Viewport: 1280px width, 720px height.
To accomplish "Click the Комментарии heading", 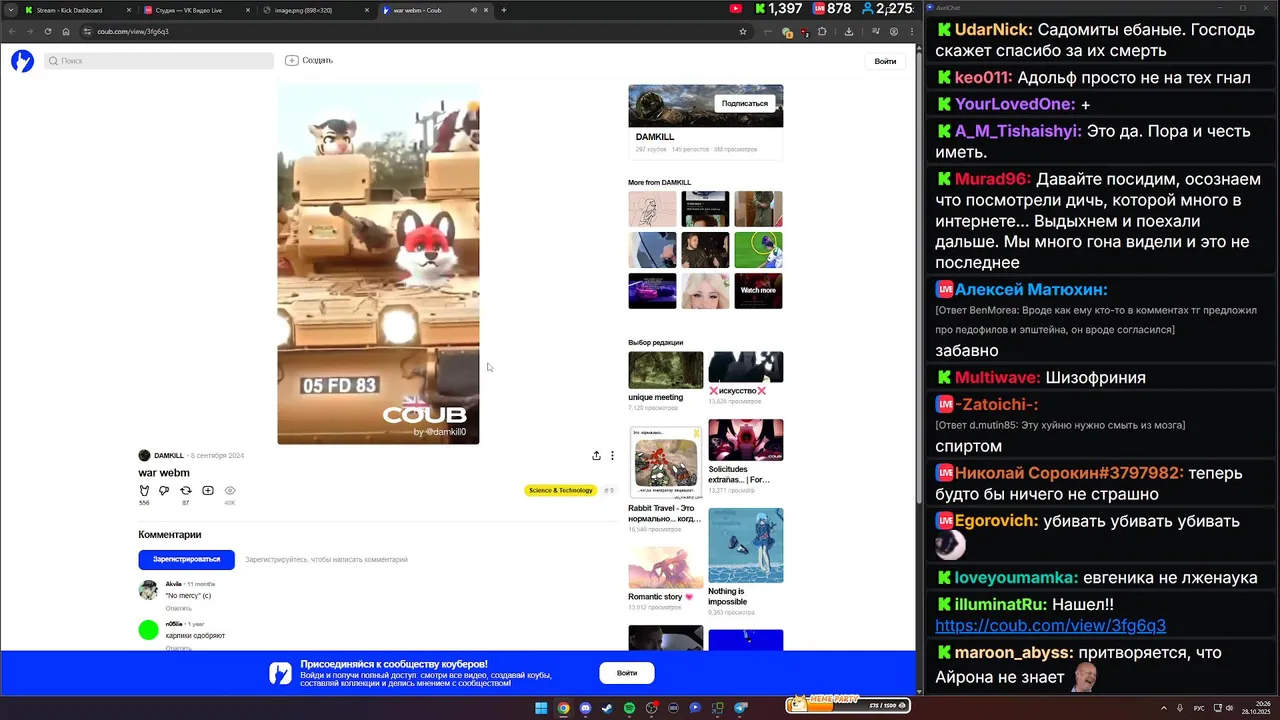I will (170, 535).
